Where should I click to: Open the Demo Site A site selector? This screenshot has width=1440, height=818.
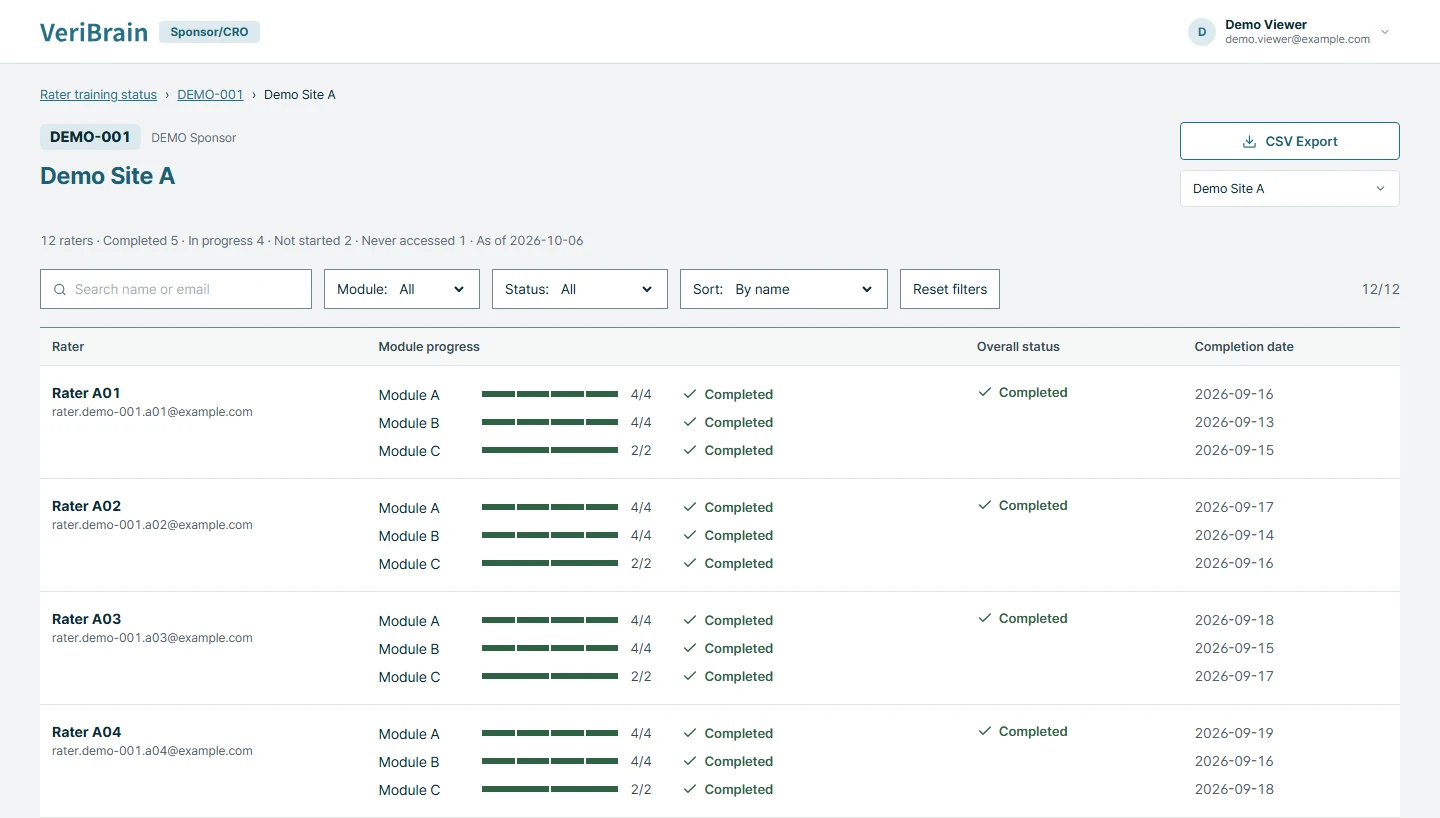click(x=1290, y=188)
